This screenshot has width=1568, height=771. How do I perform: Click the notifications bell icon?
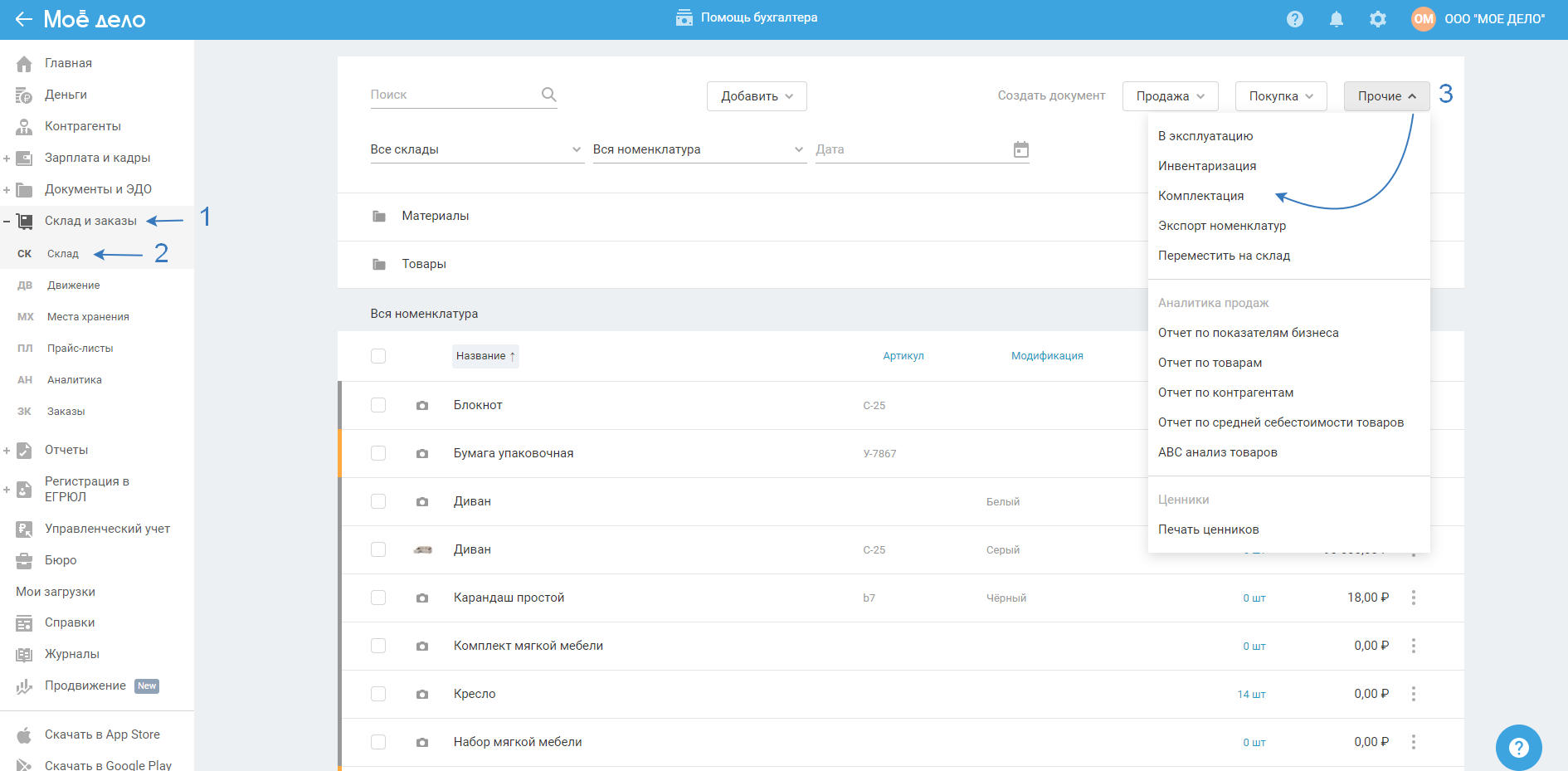[x=1336, y=19]
